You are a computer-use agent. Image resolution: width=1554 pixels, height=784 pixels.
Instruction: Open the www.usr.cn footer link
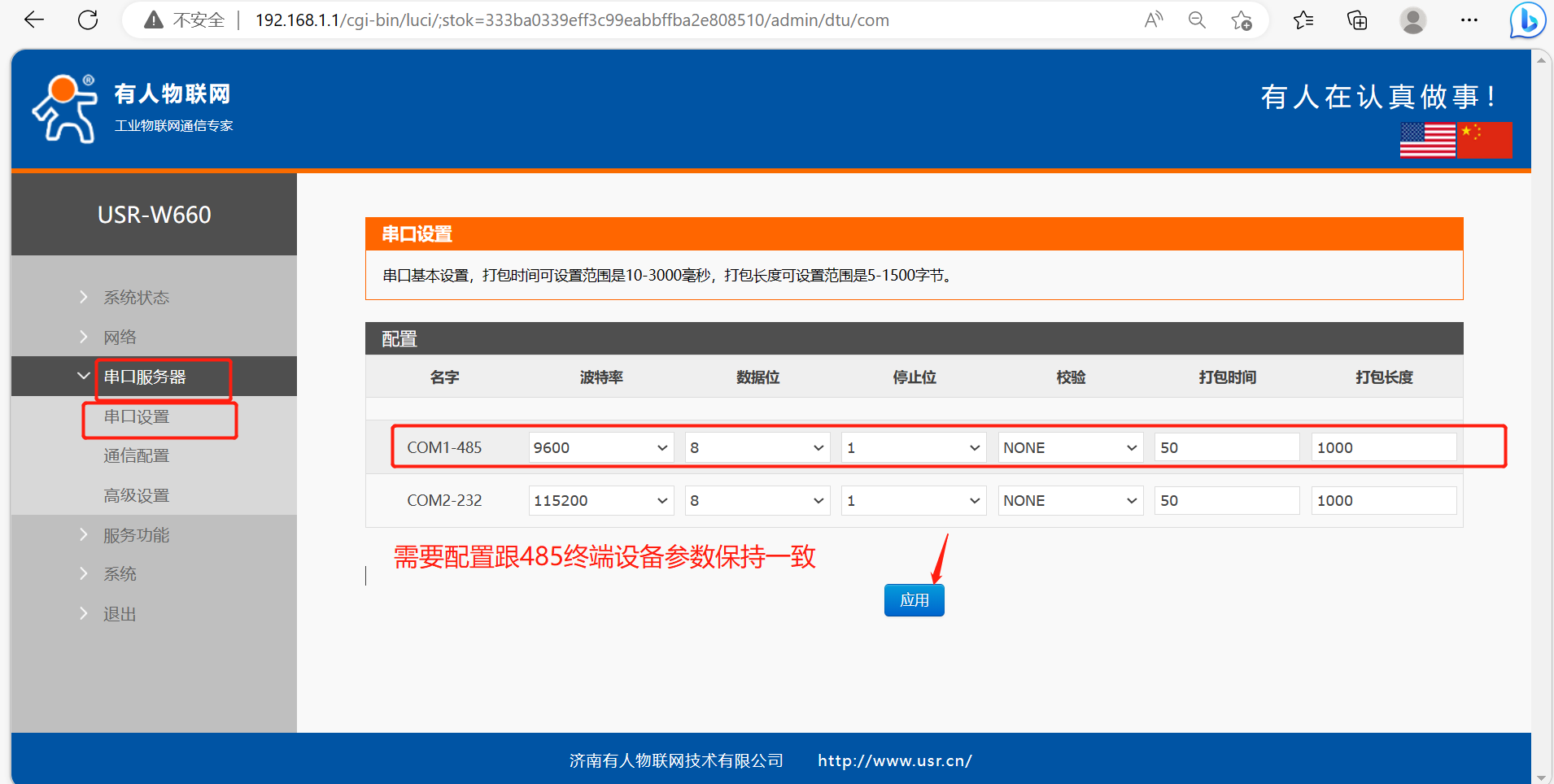[x=894, y=760]
